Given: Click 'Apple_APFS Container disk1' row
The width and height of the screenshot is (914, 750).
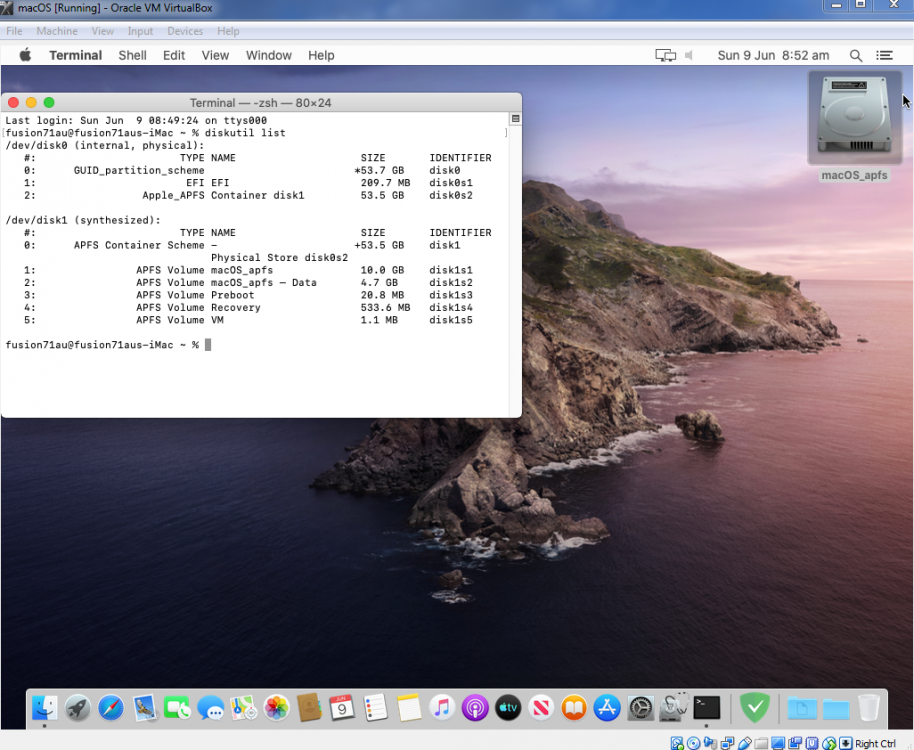Looking at the screenshot, I should tap(248, 195).
